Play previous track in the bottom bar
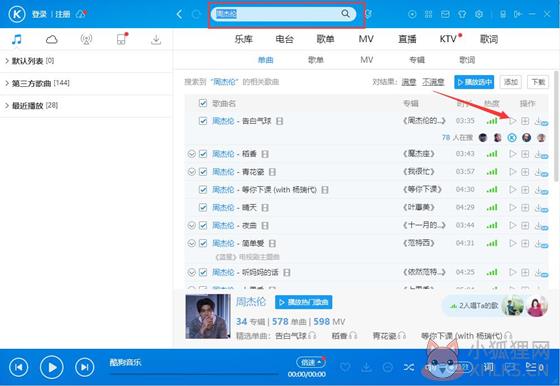This screenshot has height=386, width=560. [x=19, y=367]
